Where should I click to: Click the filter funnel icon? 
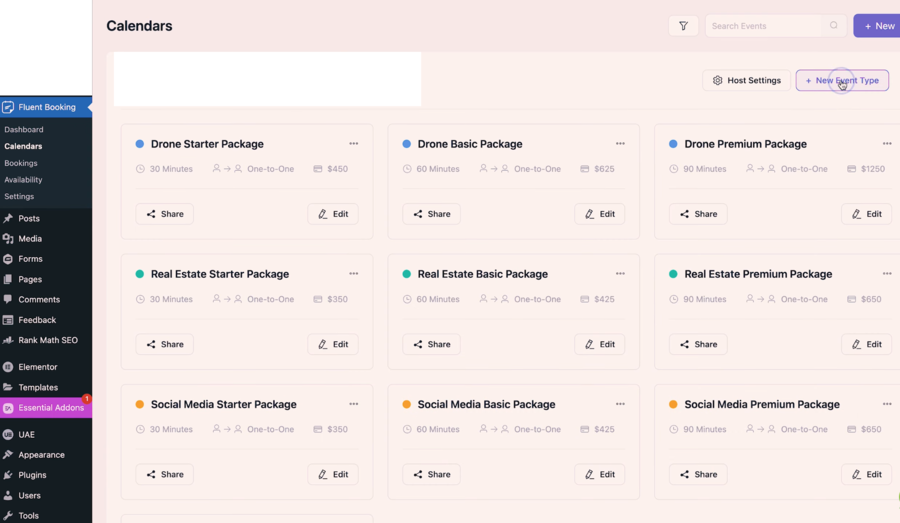pos(683,26)
